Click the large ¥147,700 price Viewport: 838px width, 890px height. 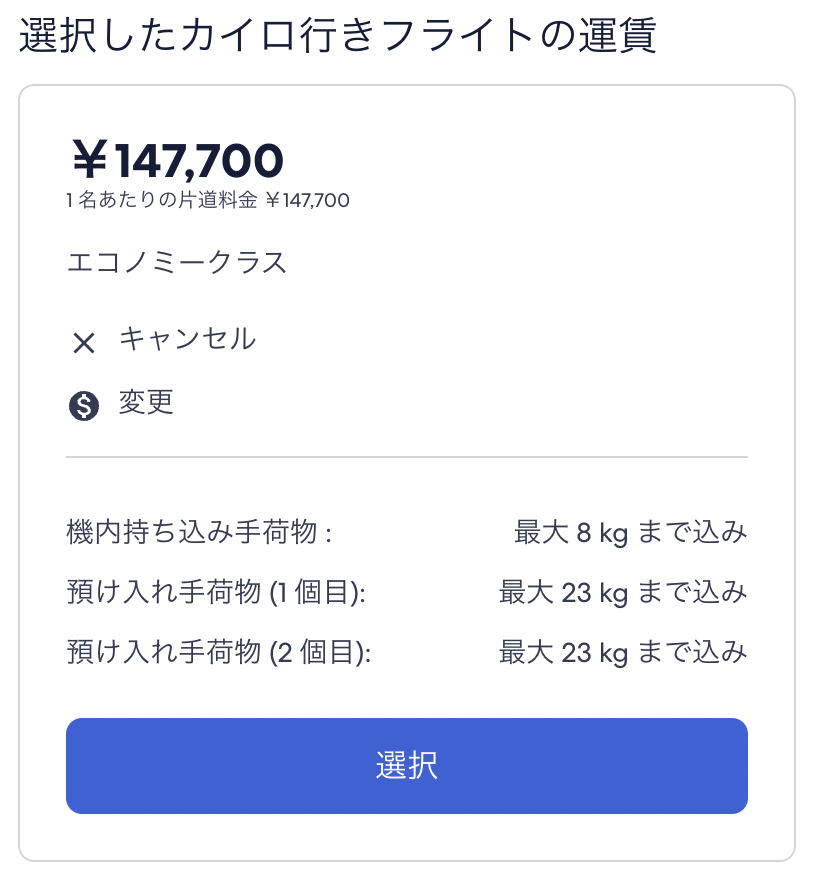(x=178, y=160)
